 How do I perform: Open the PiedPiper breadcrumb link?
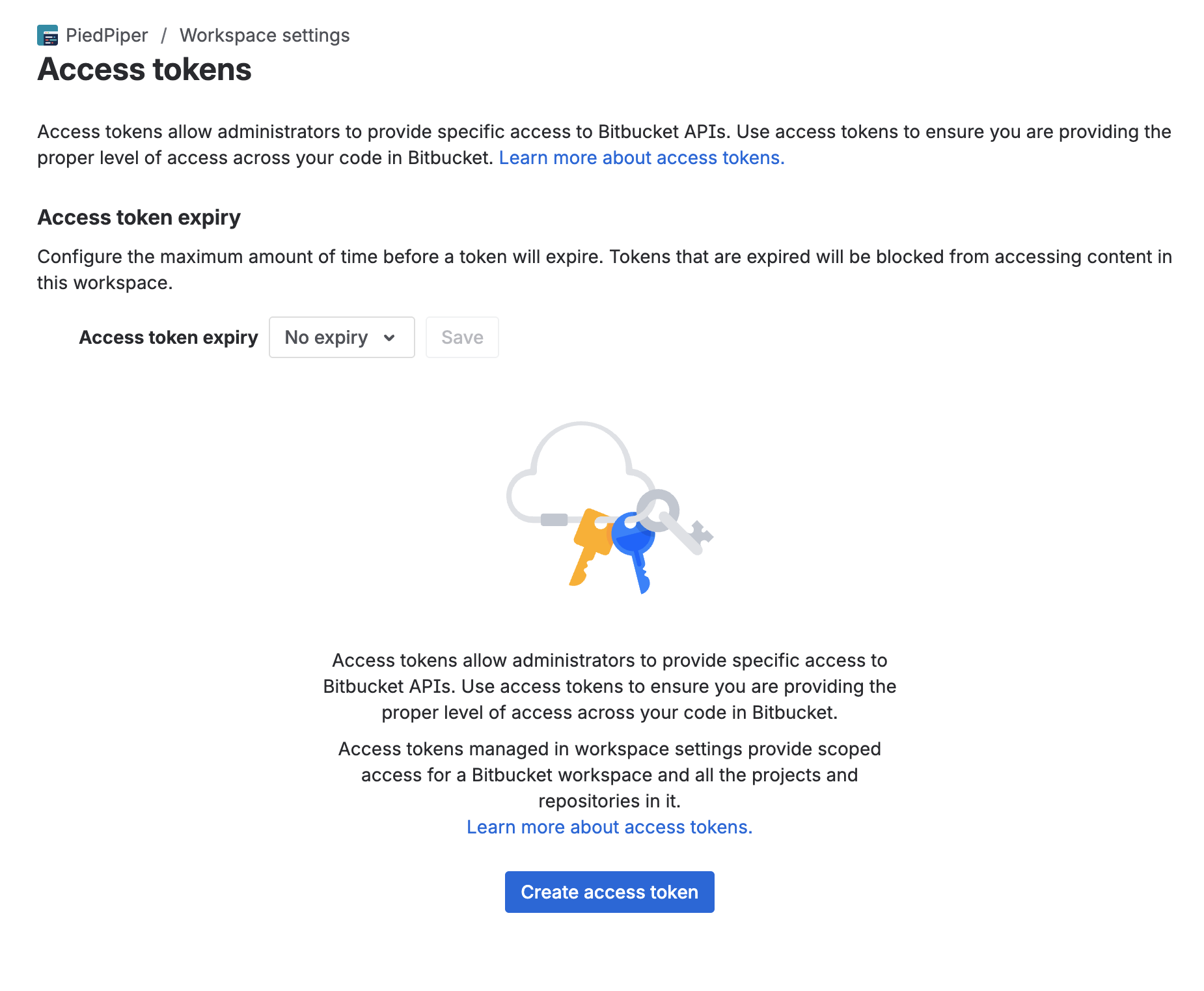click(x=107, y=35)
